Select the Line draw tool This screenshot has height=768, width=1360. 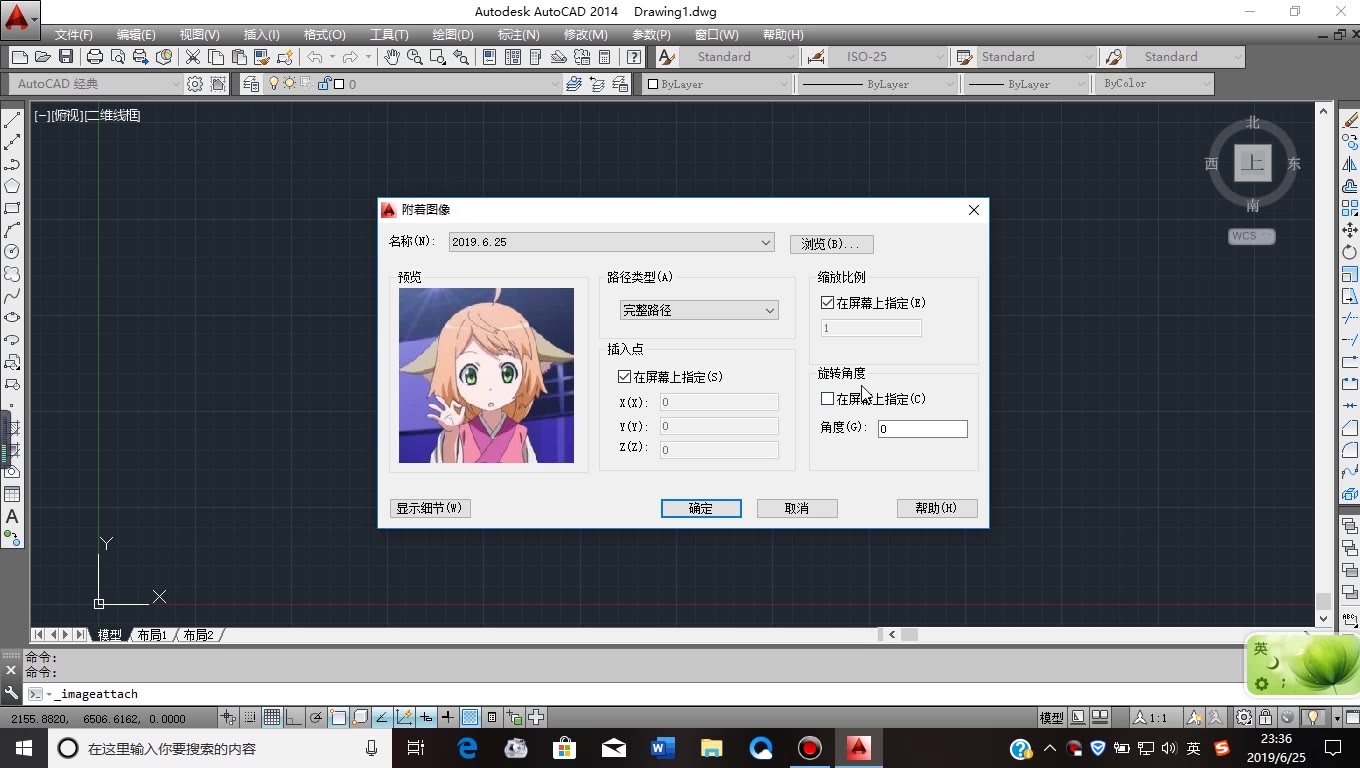coord(12,120)
